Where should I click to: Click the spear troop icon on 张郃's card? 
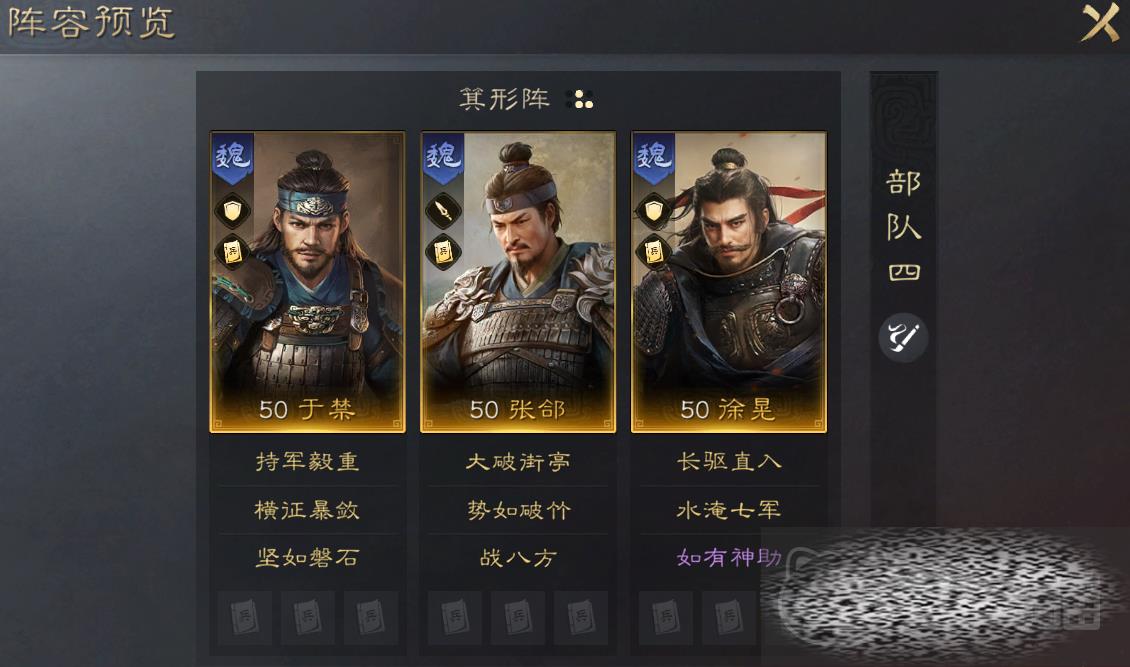coord(442,211)
